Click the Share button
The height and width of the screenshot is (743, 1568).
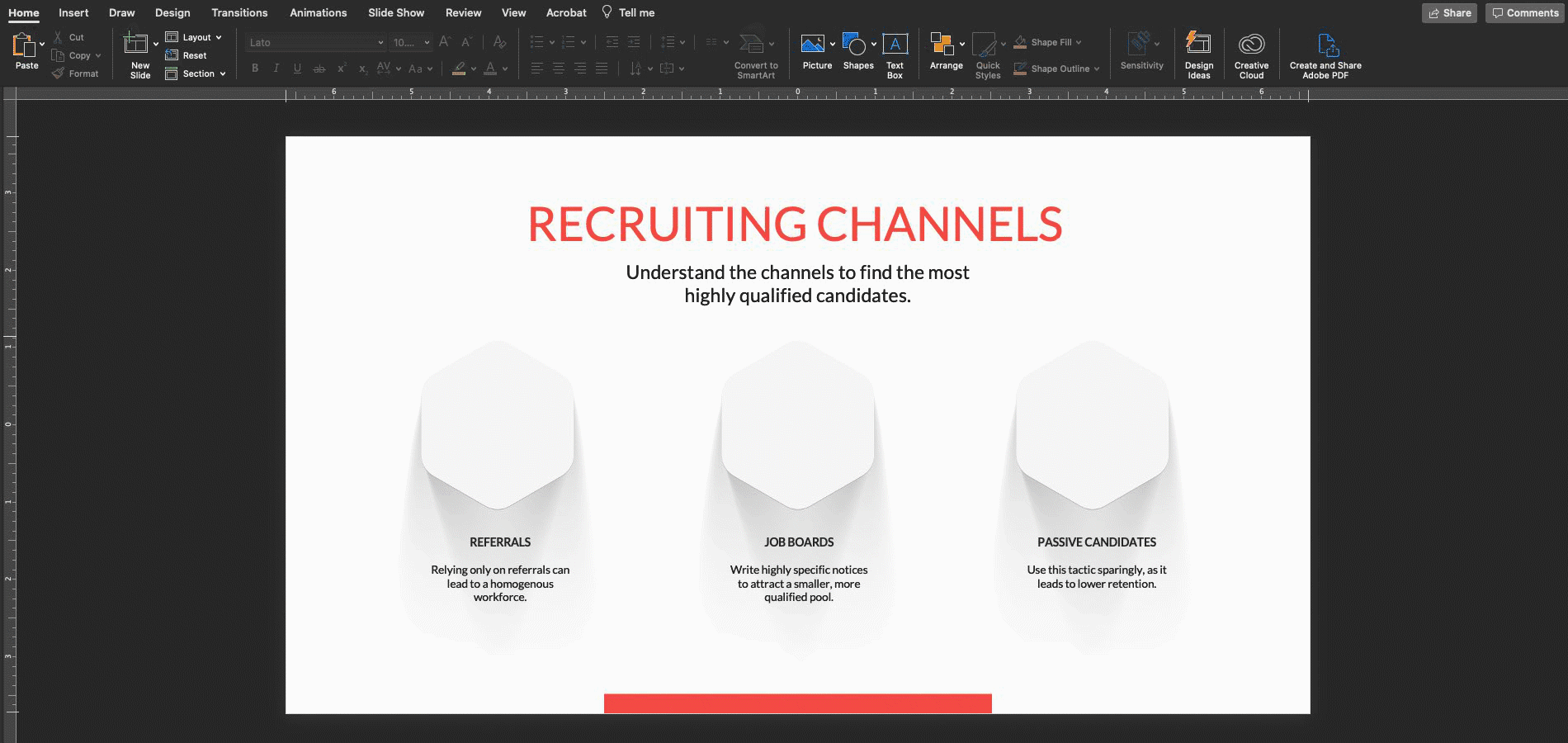pos(1449,12)
